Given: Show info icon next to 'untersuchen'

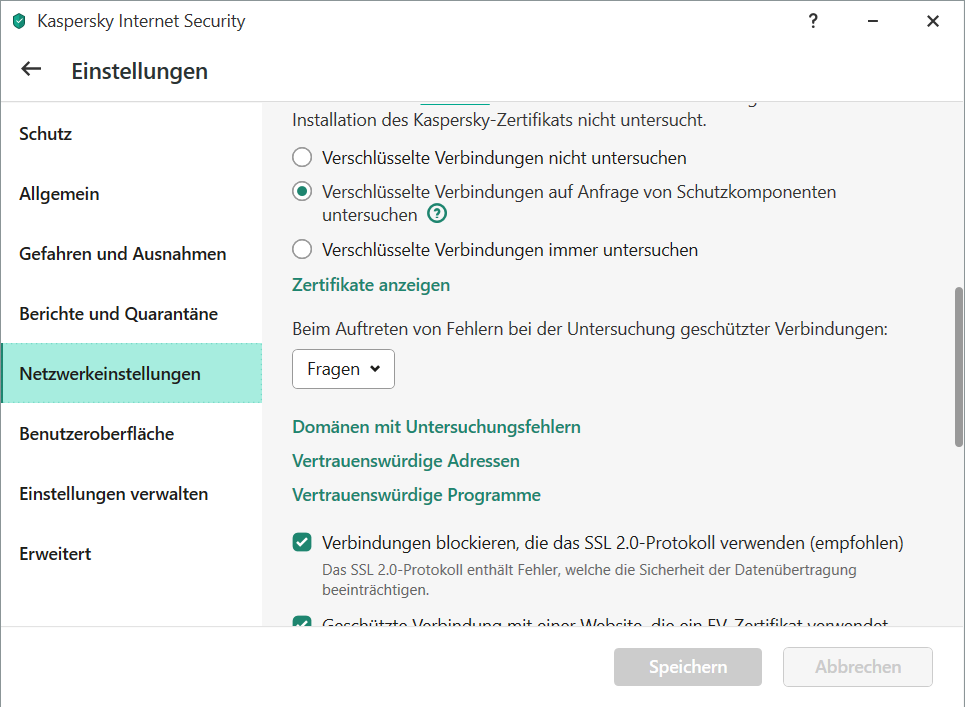Looking at the screenshot, I should coord(437,214).
